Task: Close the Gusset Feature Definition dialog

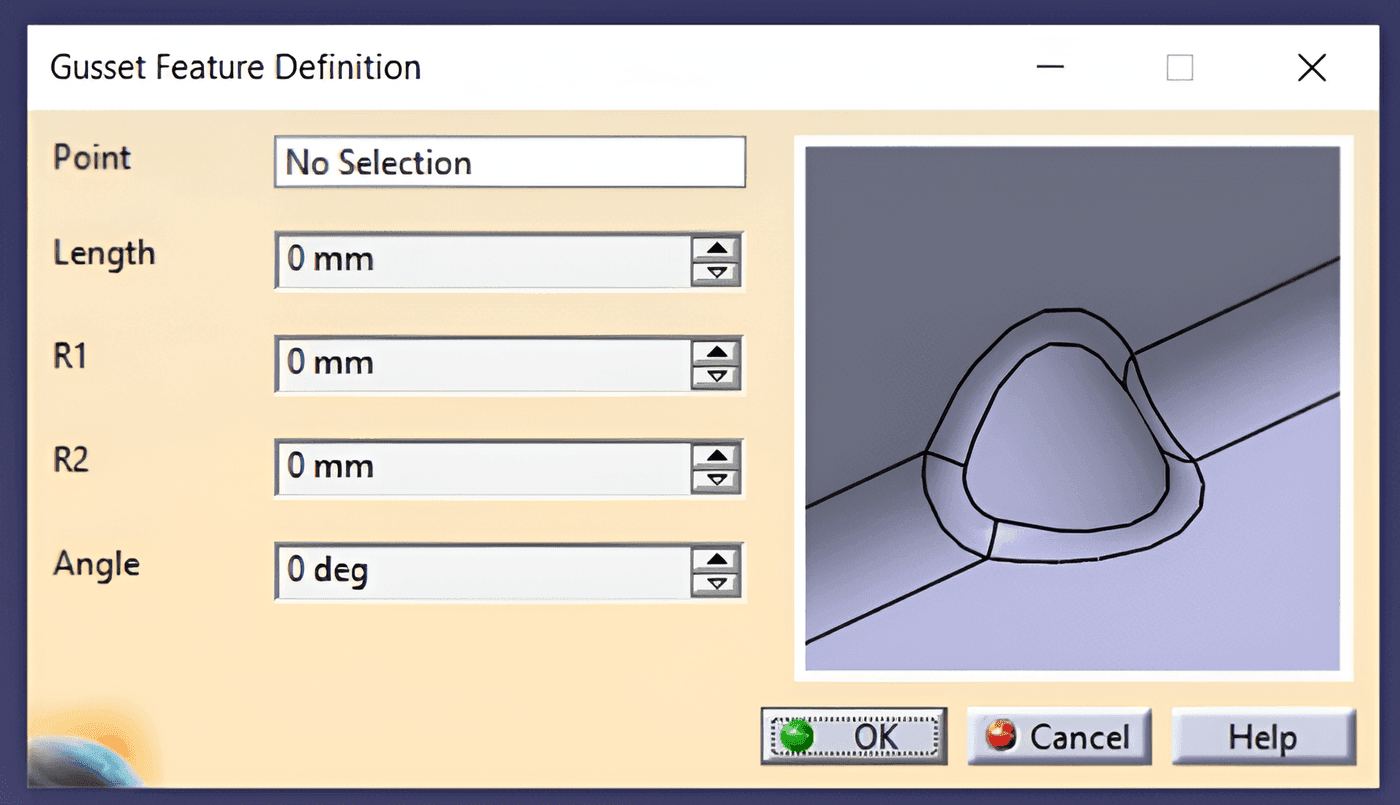Action: click(x=1311, y=68)
